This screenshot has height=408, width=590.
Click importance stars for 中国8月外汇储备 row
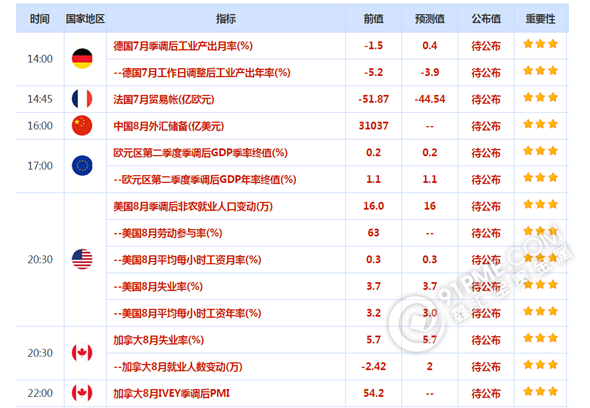pos(540,124)
